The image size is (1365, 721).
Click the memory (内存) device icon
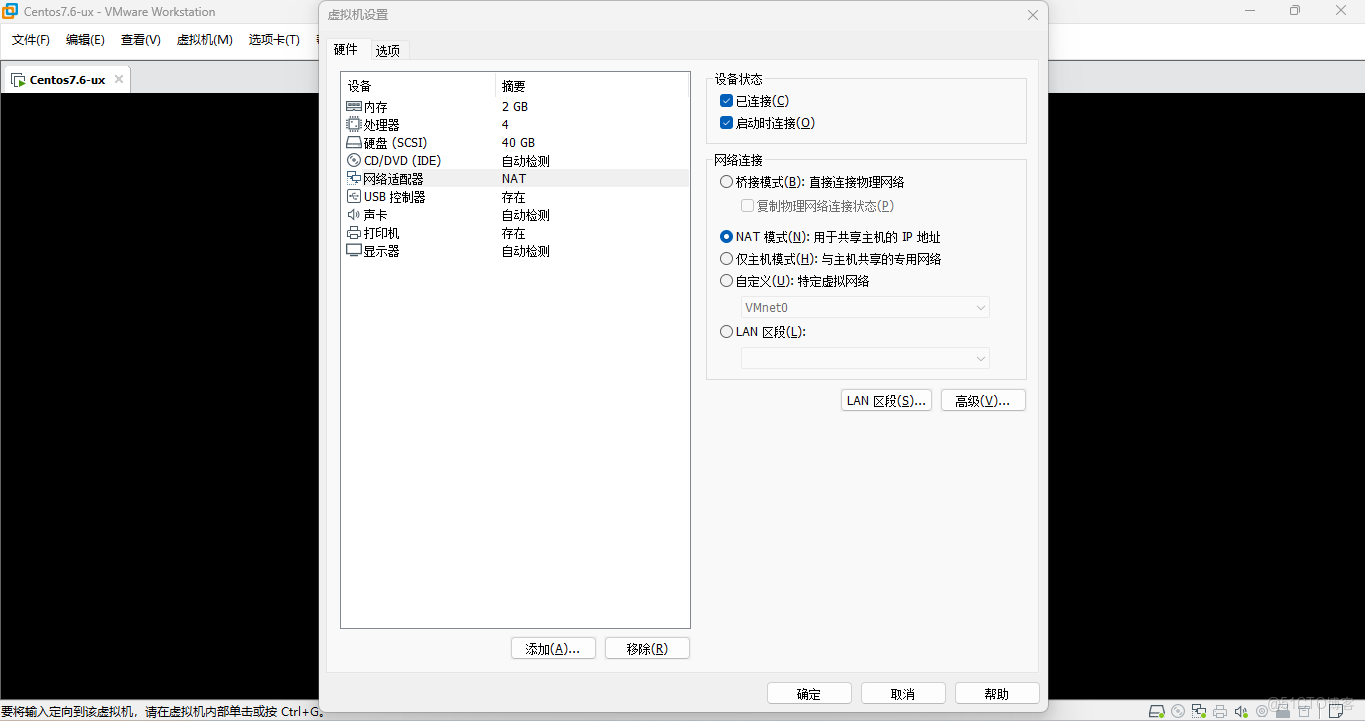pos(354,107)
